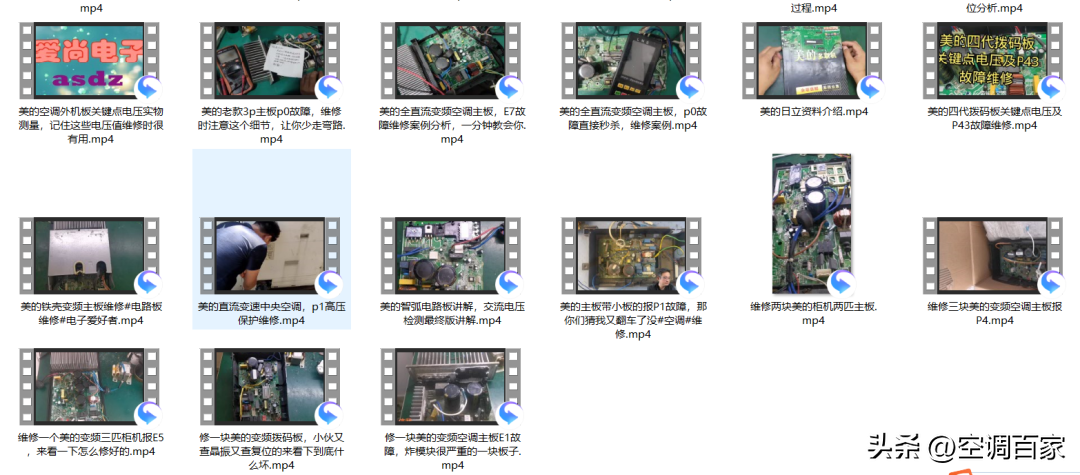This screenshot has width=1080, height=475.
Task: Click file name 美的铁壳变频主板维修#电路板
Action: [x=90, y=313]
